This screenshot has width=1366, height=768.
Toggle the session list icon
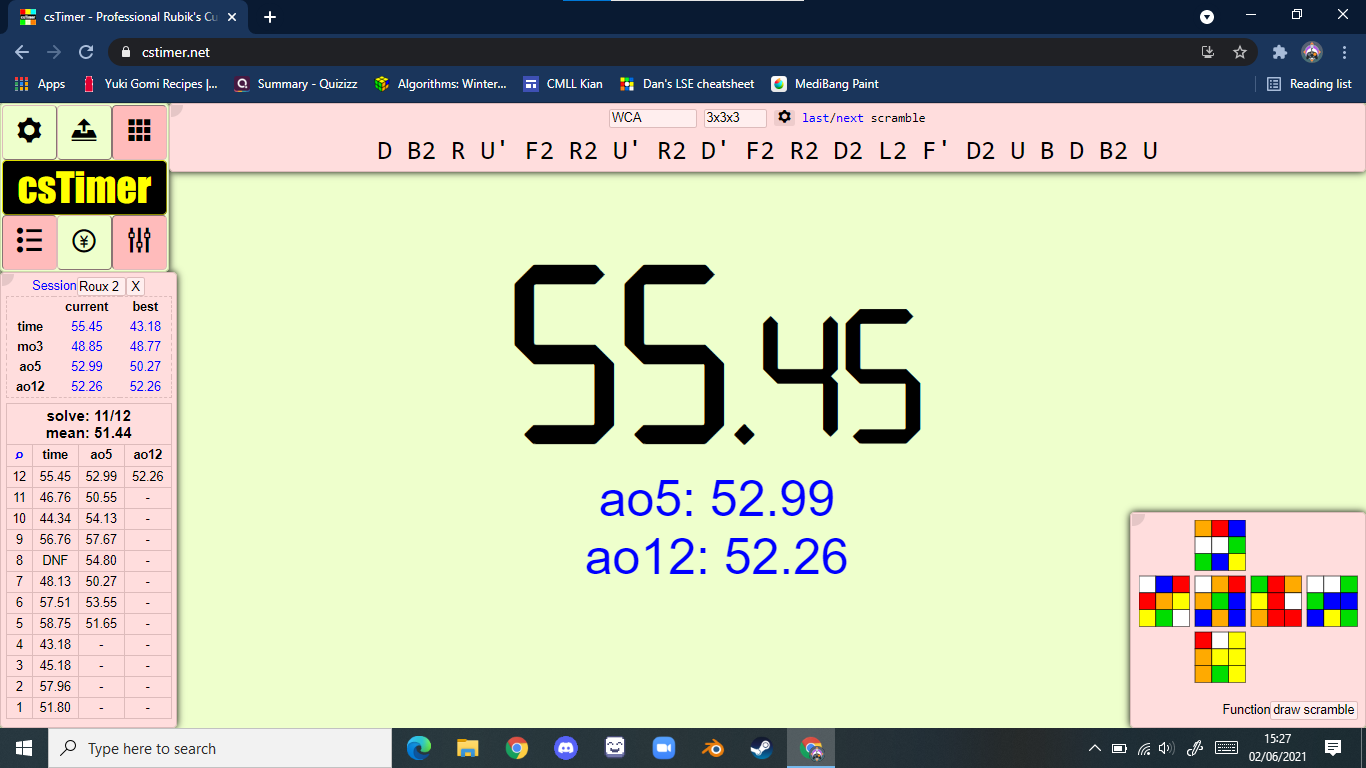coord(30,241)
